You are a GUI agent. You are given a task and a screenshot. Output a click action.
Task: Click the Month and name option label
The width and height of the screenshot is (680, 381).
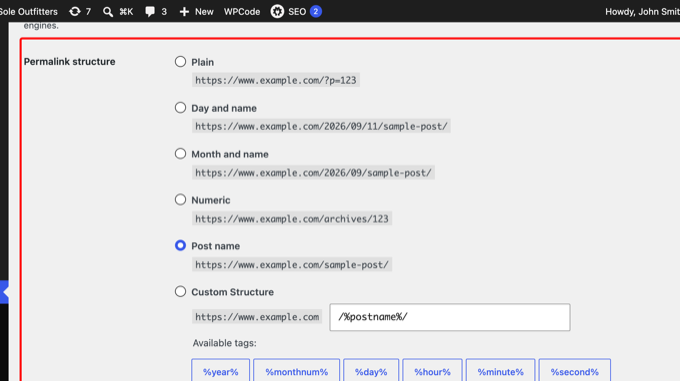(x=230, y=154)
